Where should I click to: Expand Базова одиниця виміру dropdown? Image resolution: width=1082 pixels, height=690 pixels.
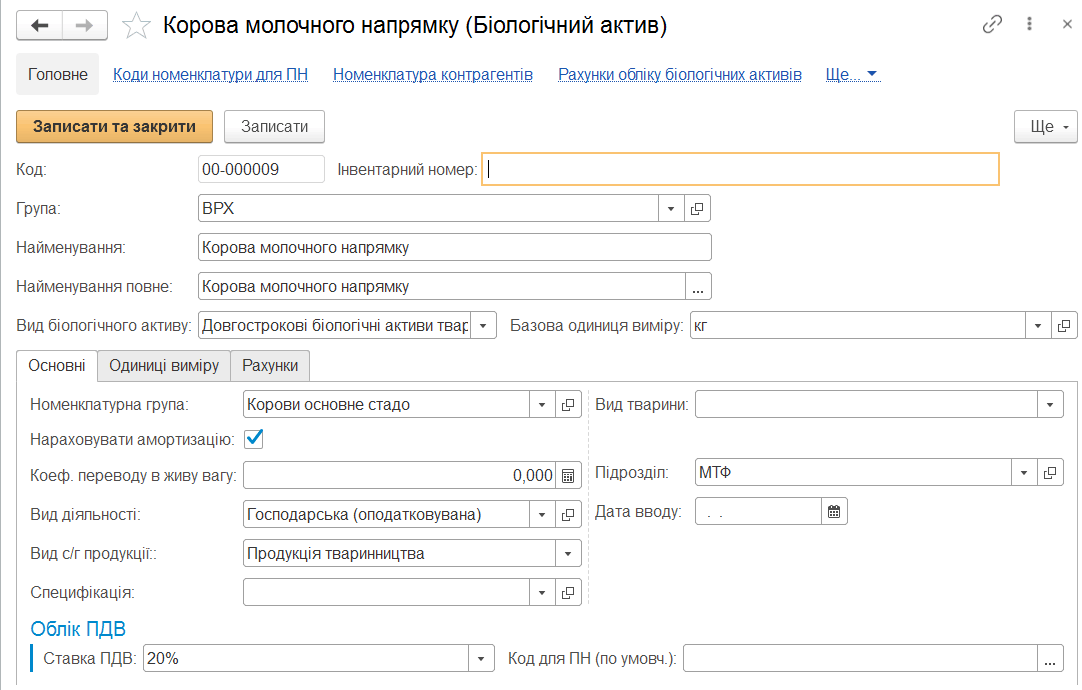coord(1038,326)
